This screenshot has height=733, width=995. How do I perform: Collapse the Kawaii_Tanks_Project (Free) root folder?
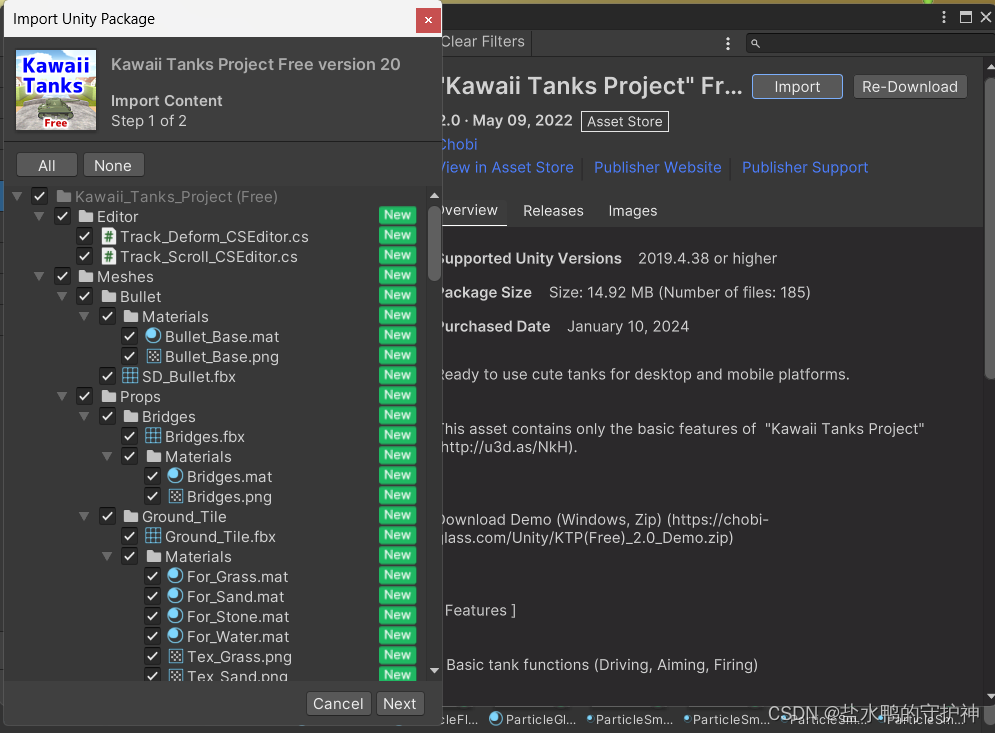pyautogui.click(x=17, y=196)
